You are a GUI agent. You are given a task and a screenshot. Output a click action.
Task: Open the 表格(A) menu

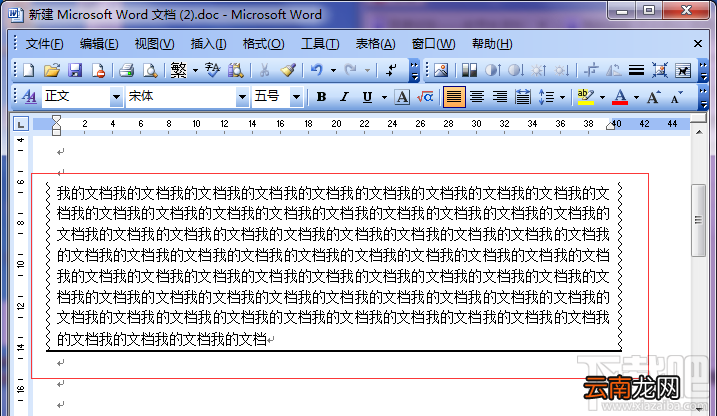point(375,44)
